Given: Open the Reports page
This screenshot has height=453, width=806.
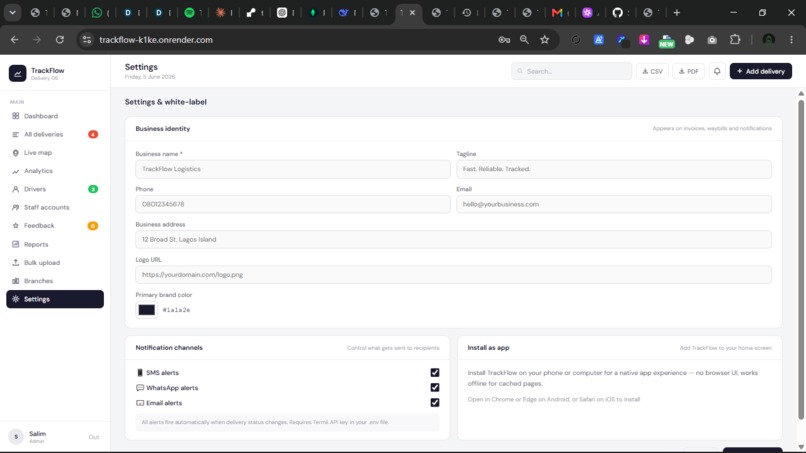Looking at the screenshot, I should coord(54,244).
